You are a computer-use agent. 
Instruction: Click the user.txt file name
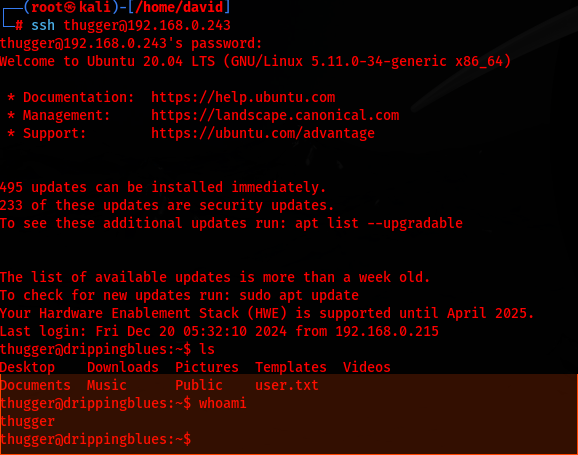pyautogui.click(x=287, y=385)
